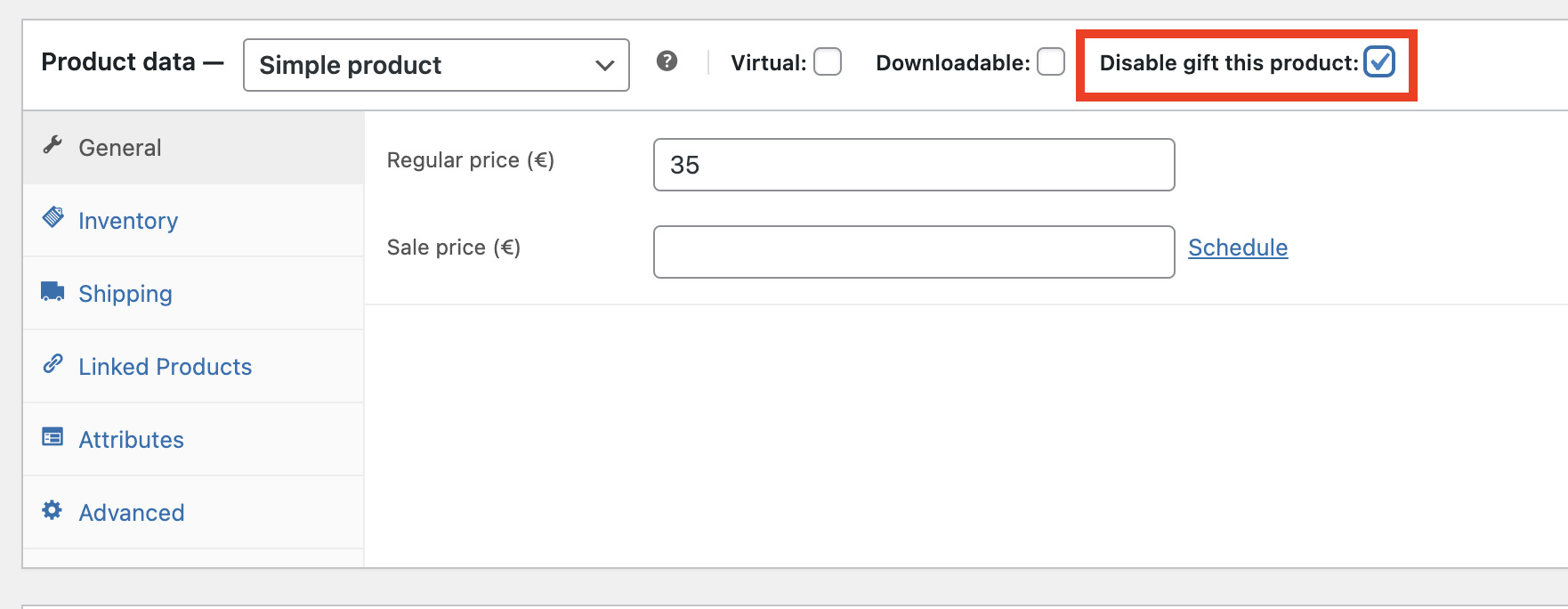Screen dimensions: 1568x609
Task: Enable the Downloadable checkbox
Action: point(1051,62)
